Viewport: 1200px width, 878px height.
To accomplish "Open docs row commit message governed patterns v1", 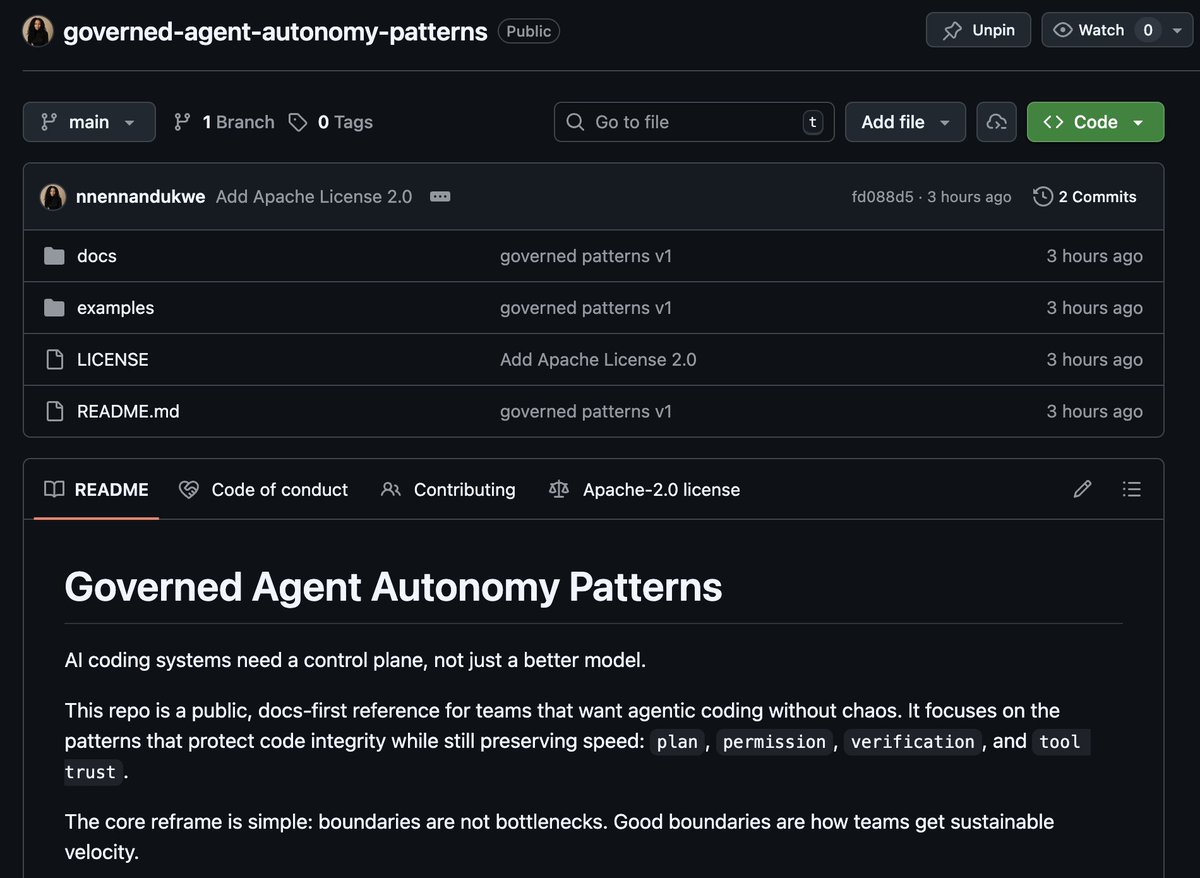I will [x=586, y=256].
